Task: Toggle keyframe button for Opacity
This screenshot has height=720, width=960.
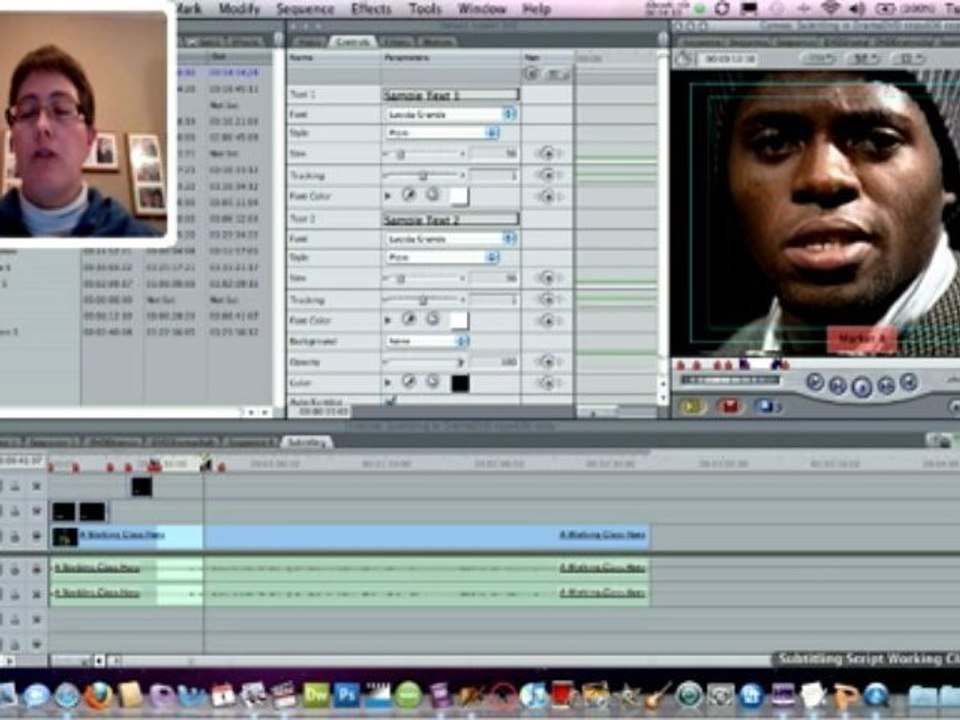Action: [547, 362]
